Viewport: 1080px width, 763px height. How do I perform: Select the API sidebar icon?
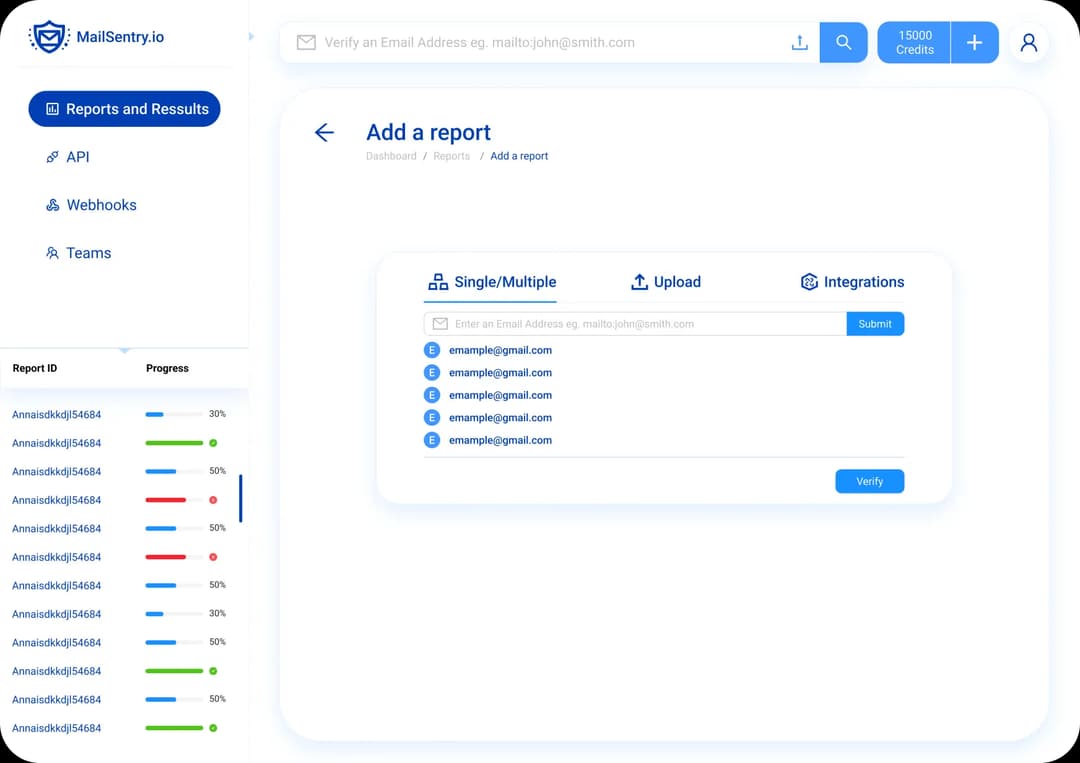tap(52, 157)
